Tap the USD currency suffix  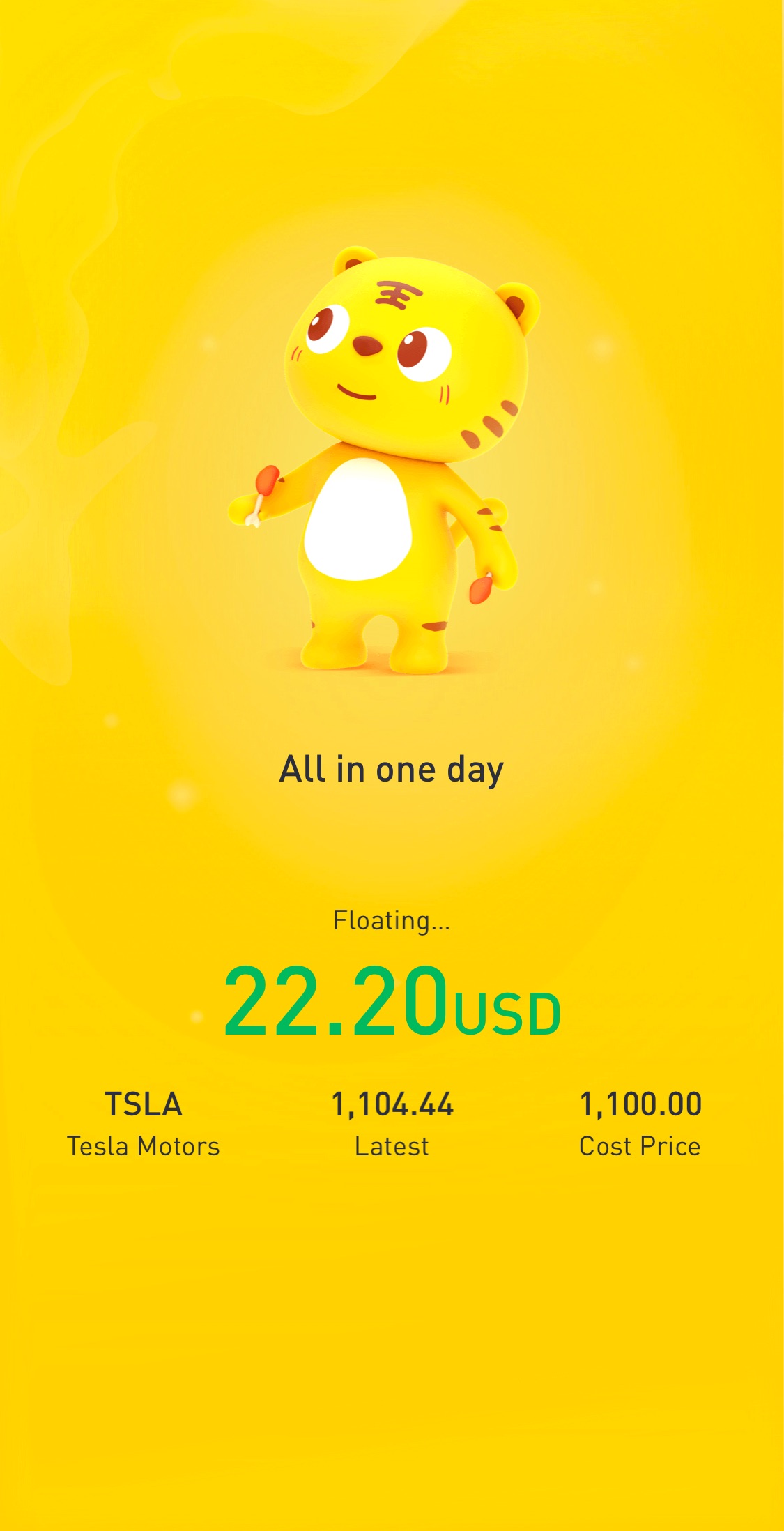coord(508,1013)
